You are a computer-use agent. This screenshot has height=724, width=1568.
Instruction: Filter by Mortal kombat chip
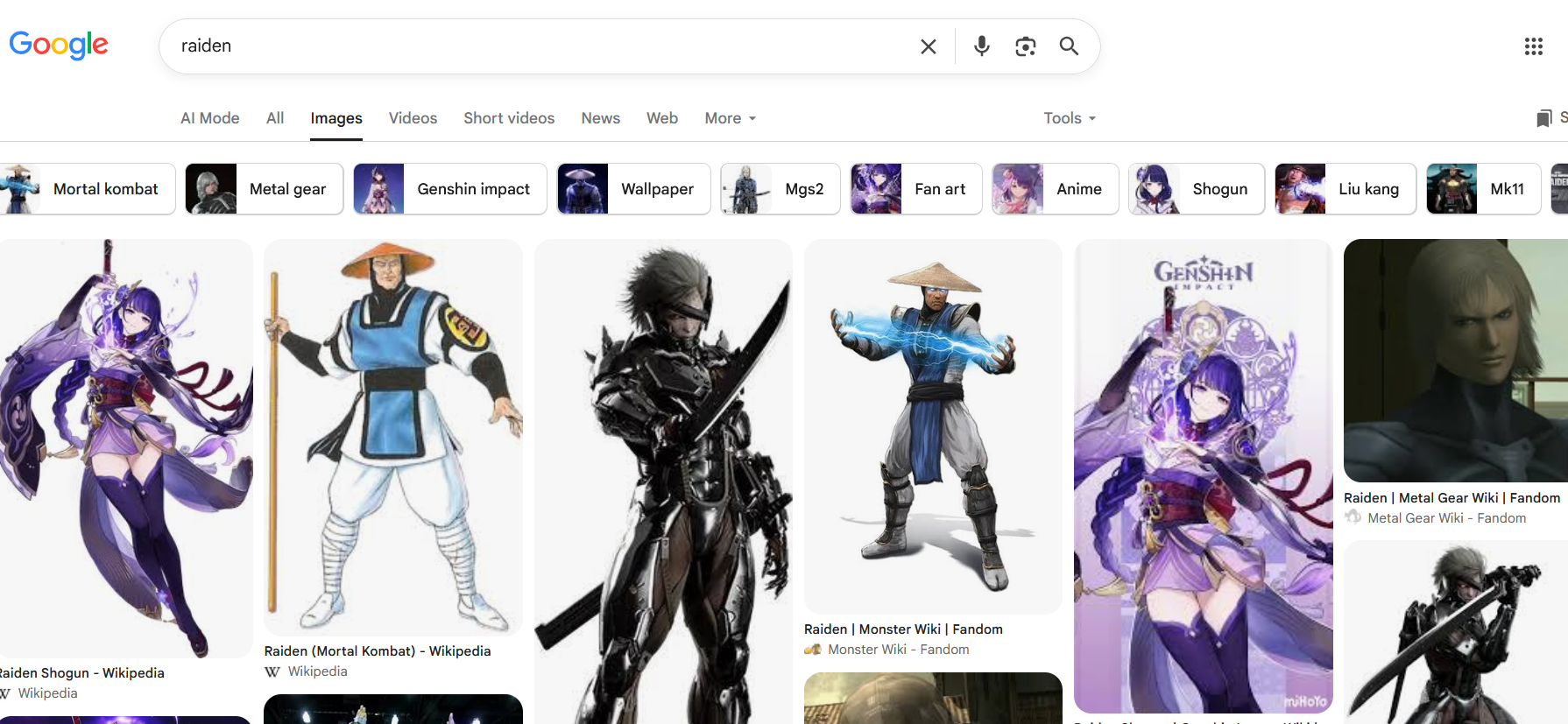pos(88,189)
